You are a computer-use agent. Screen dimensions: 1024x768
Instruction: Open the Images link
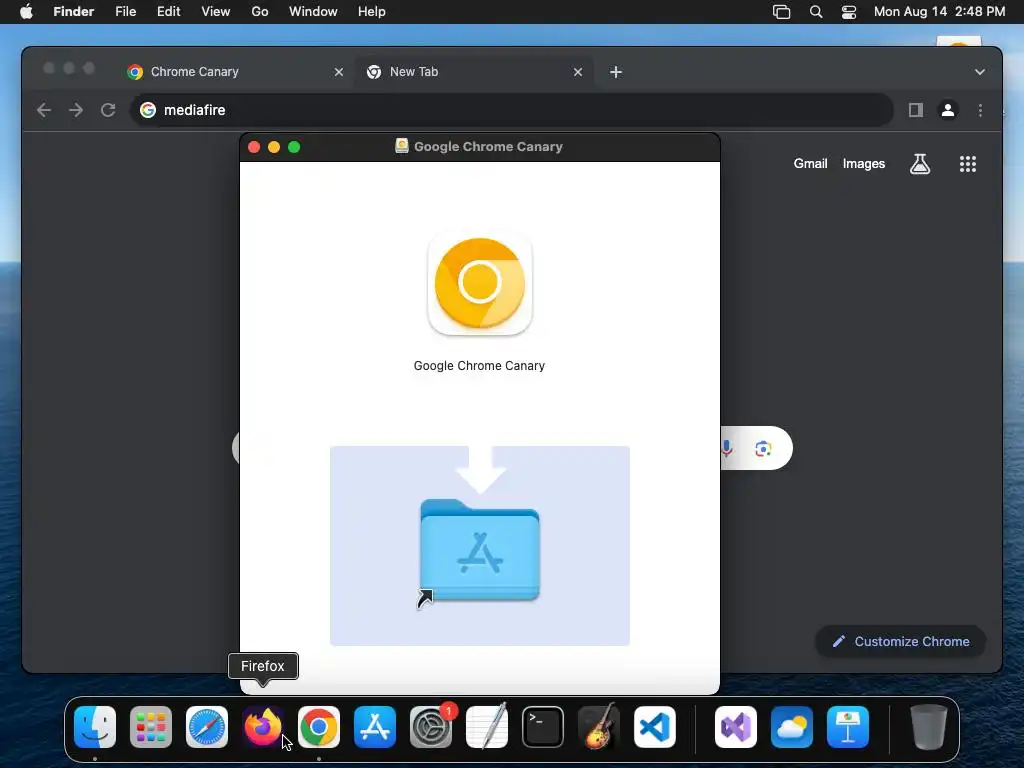pyautogui.click(x=863, y=164)
